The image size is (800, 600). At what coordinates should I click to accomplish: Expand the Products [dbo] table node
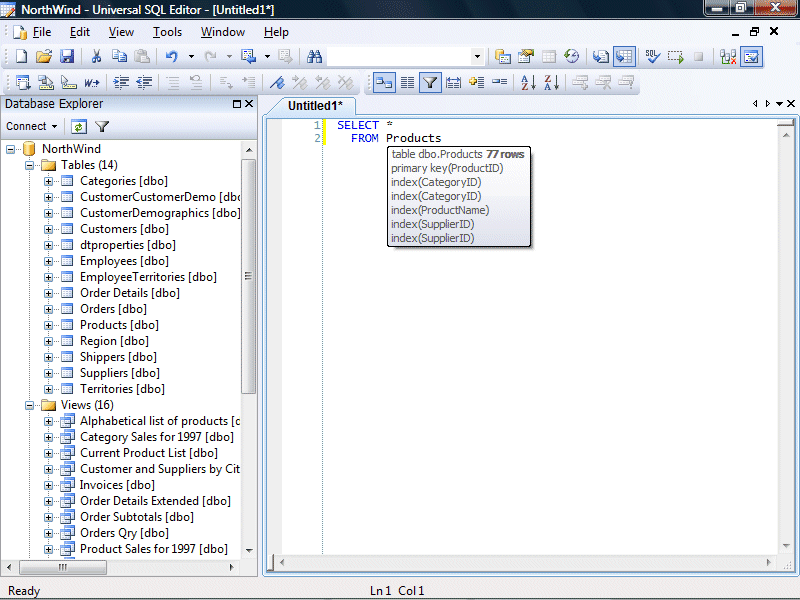[x=49, y=325]
